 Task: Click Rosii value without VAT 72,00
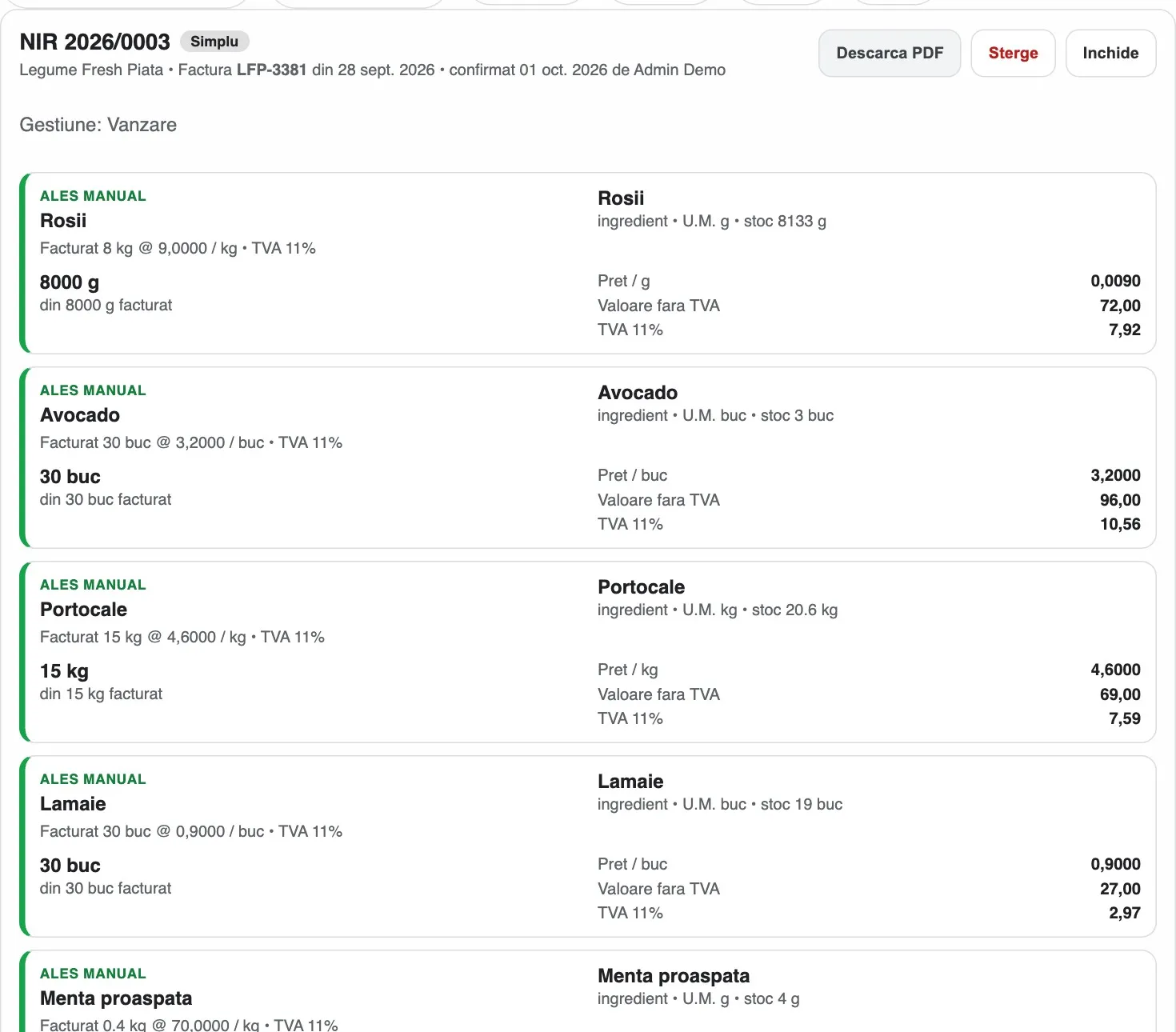[1120, 306]
